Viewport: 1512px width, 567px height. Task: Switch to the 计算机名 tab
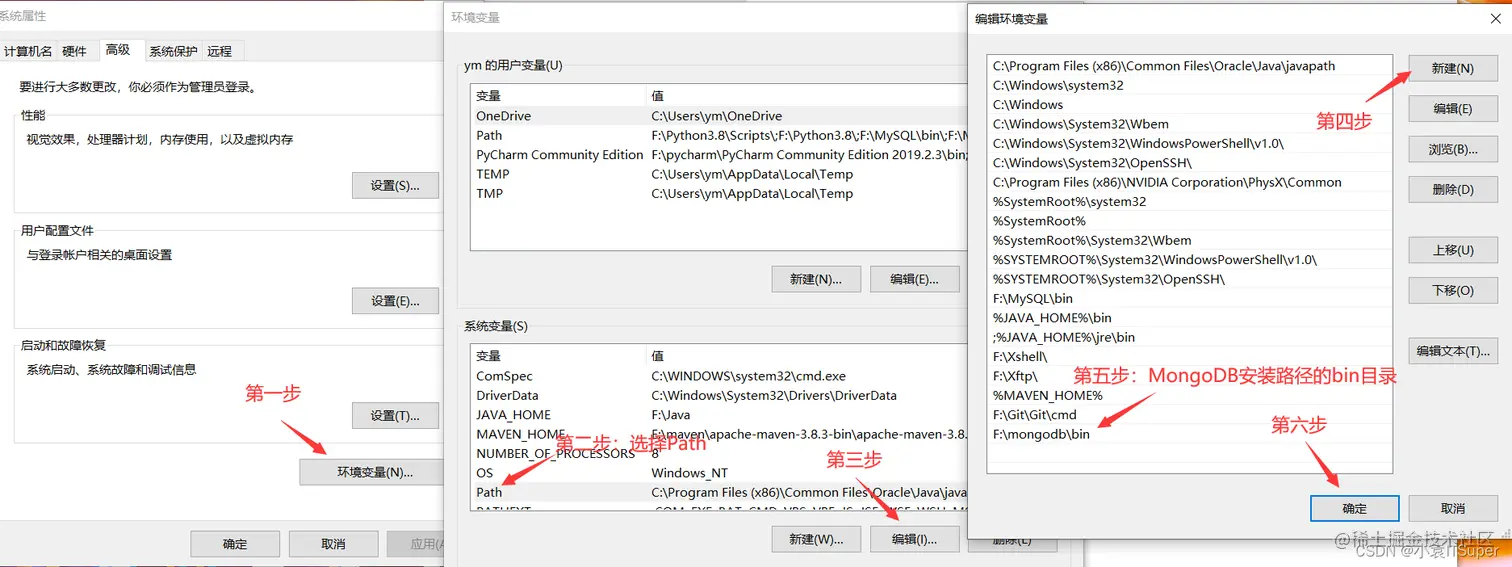point(28,51)
